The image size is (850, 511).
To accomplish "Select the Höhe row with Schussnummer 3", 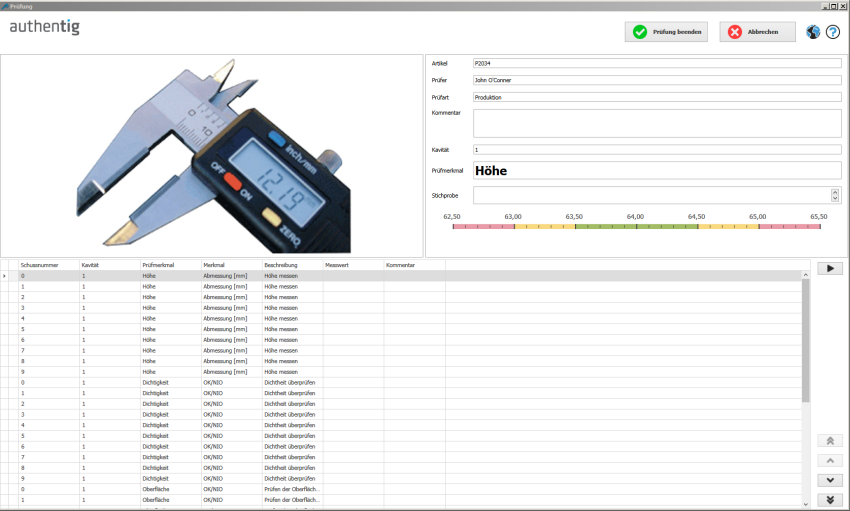I will pyautogui.click(x=401, y=308).
